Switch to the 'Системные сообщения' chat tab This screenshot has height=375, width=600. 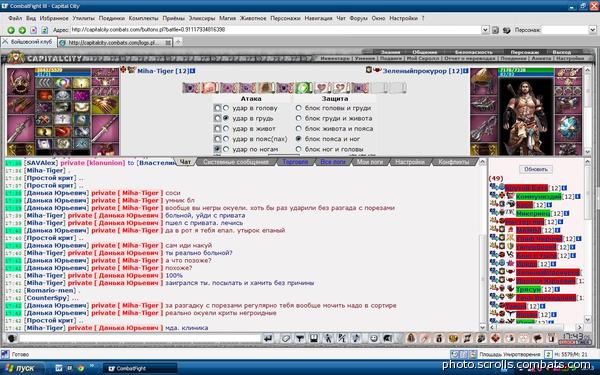coord(236,162)
